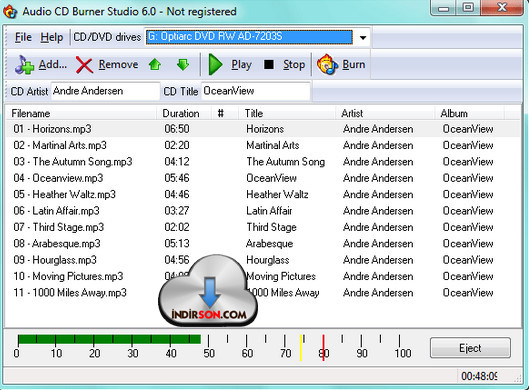
Task: Click OceanView album in Arabesque row
Action: (468, 244)
